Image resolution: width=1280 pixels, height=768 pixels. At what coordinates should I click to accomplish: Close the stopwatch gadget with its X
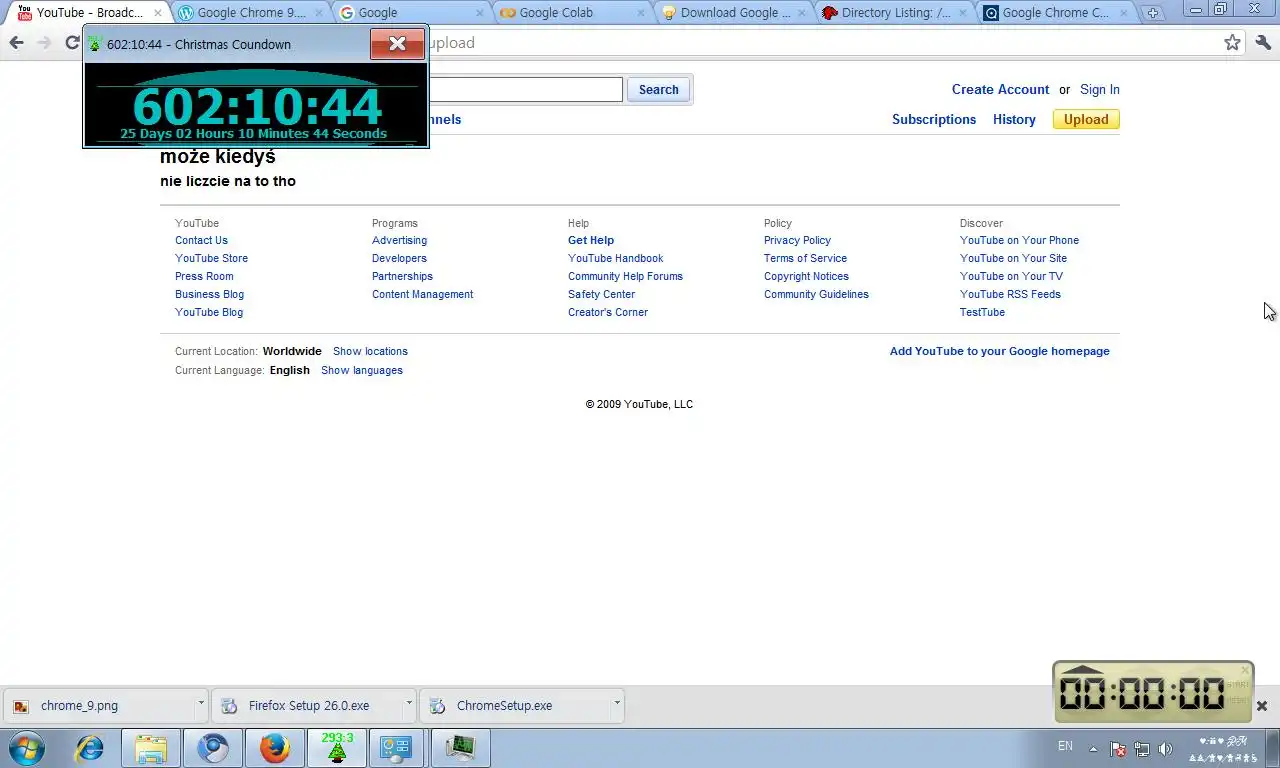point(1245,670)
